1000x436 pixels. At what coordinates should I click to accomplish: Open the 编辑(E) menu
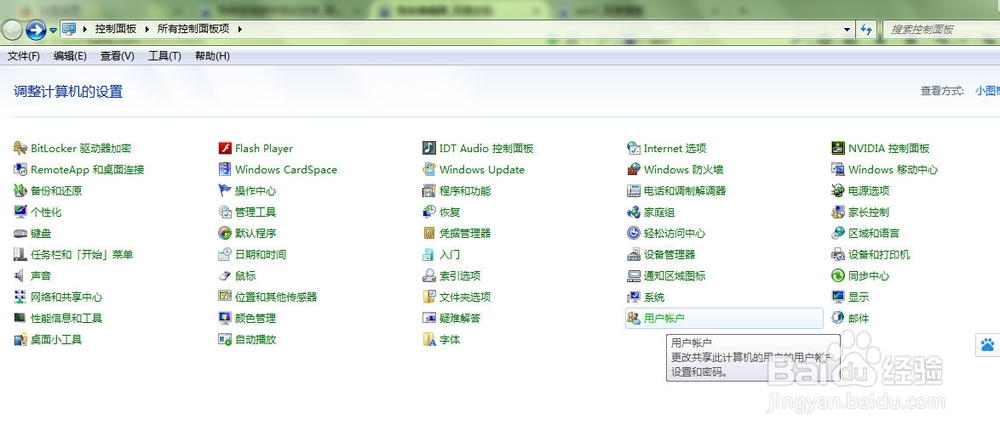70,56
